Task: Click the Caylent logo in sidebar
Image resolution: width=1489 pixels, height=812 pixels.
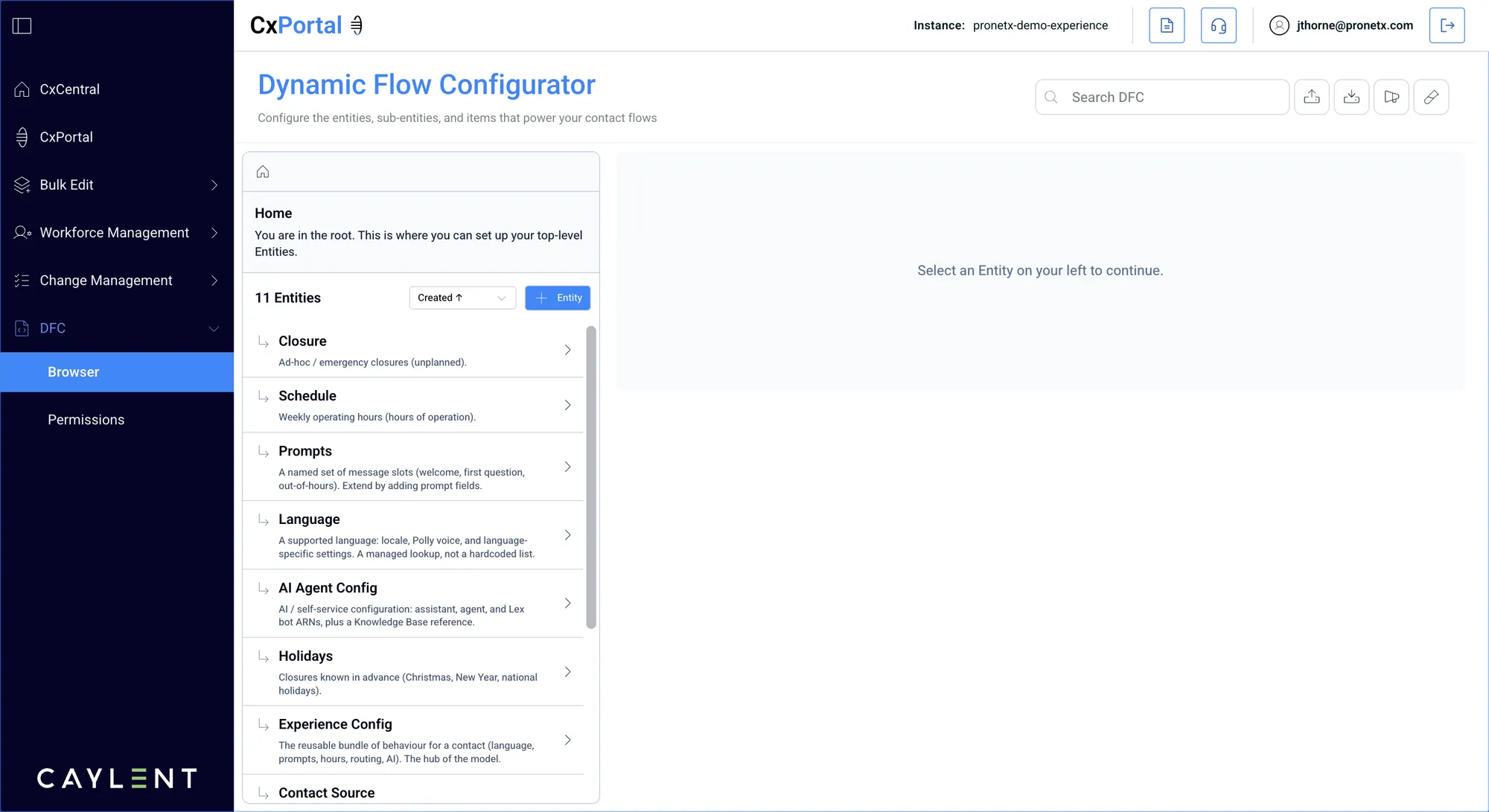Action: 117,779
